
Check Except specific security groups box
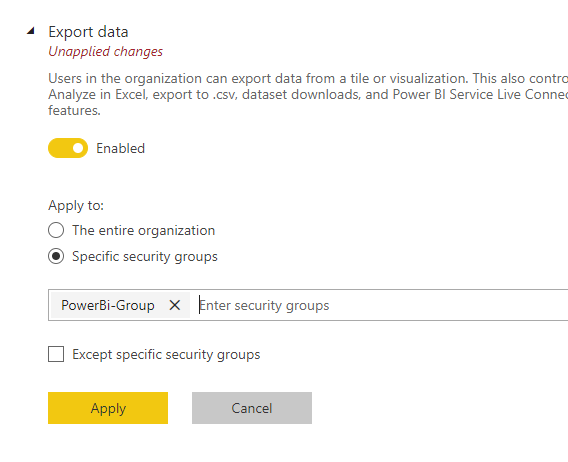(x=56, y=354)
